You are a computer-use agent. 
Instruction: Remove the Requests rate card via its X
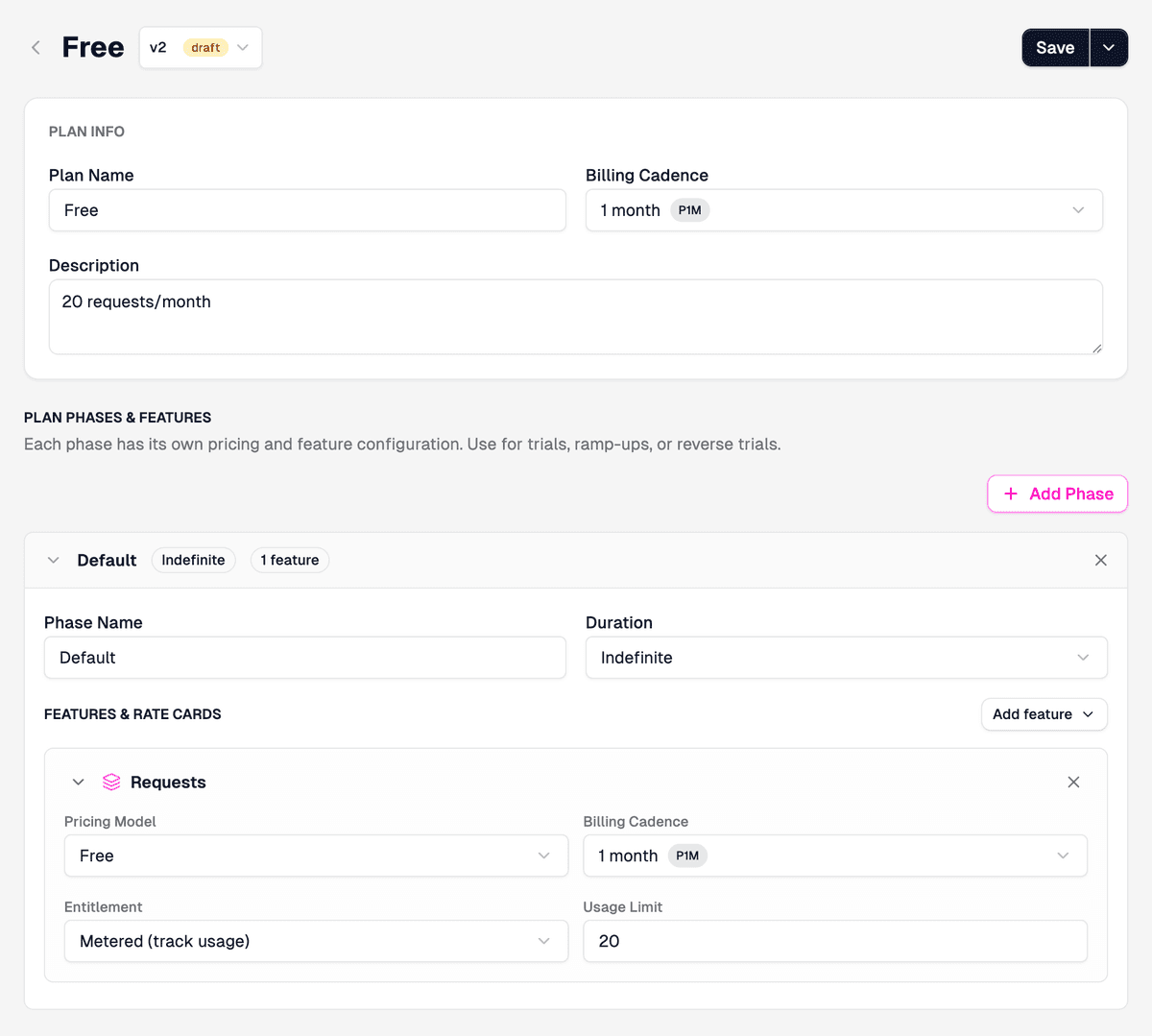click(1073, 782)
